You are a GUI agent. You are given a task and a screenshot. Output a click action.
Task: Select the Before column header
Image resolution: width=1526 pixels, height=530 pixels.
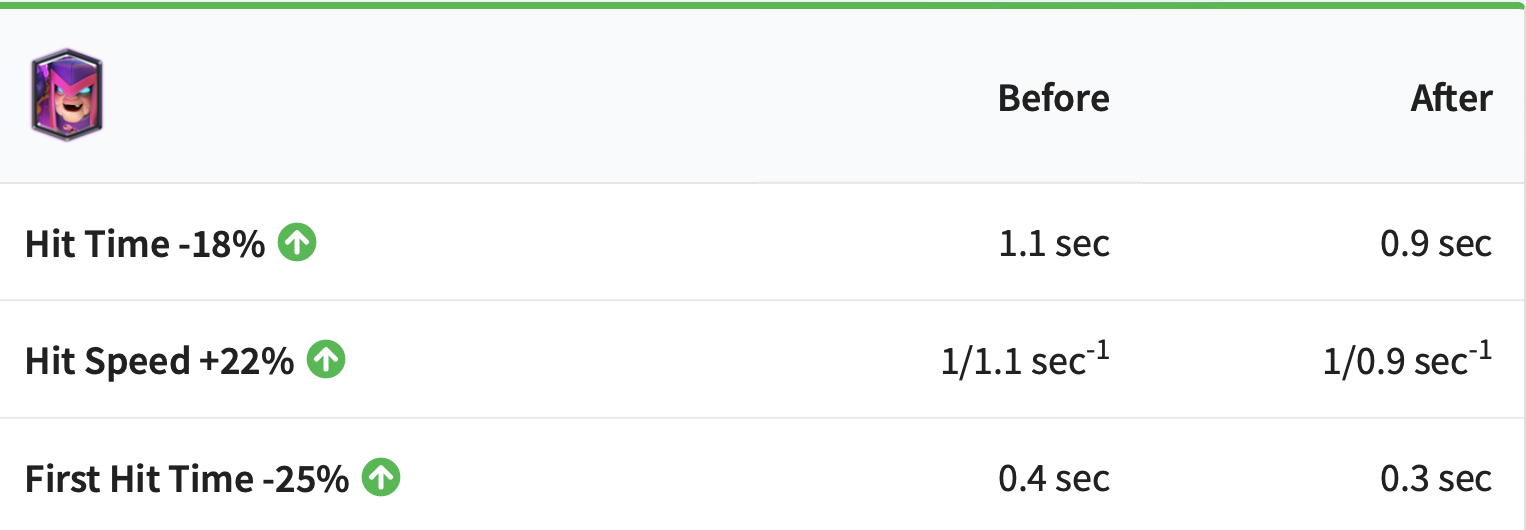(x=1053, y=98)
